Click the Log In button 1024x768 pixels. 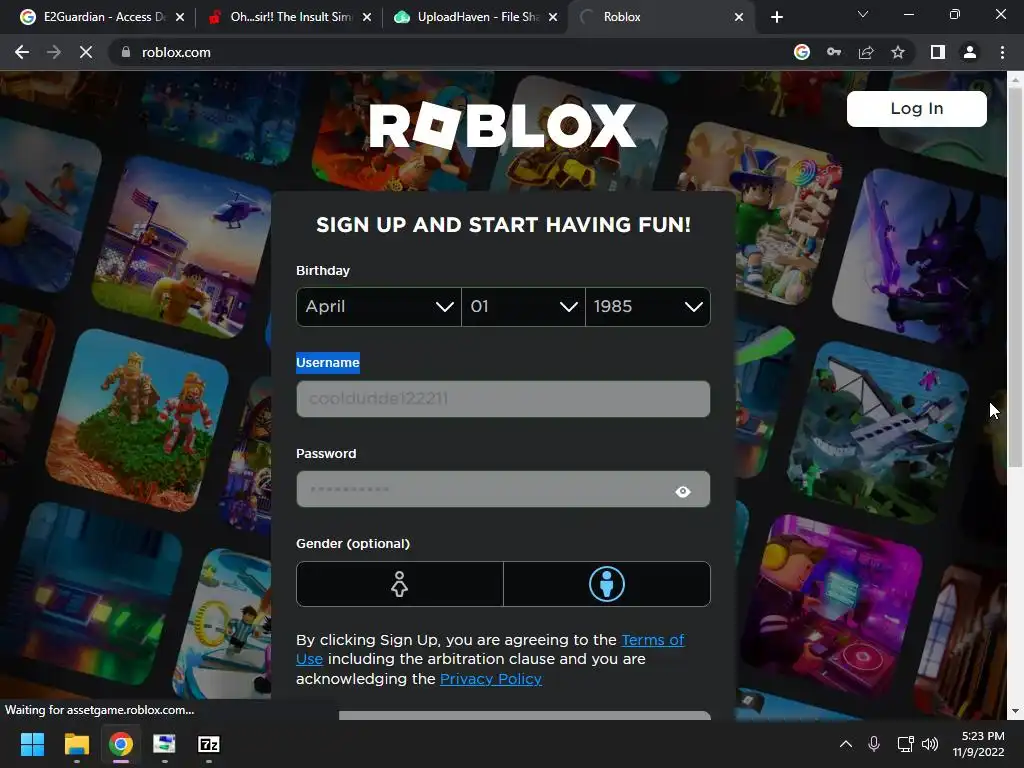(916, 108)
